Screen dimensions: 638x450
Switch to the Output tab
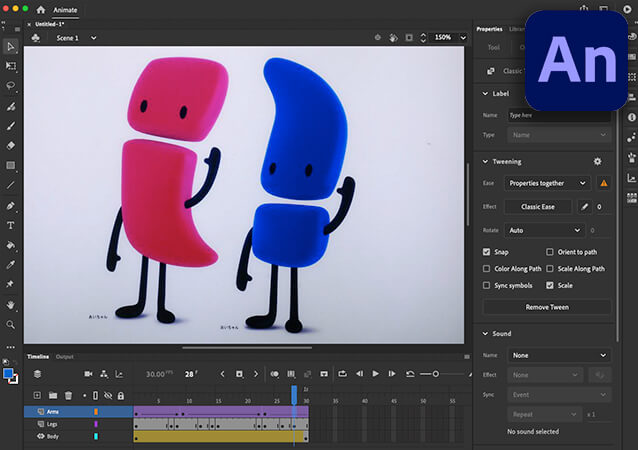(65, 356)
